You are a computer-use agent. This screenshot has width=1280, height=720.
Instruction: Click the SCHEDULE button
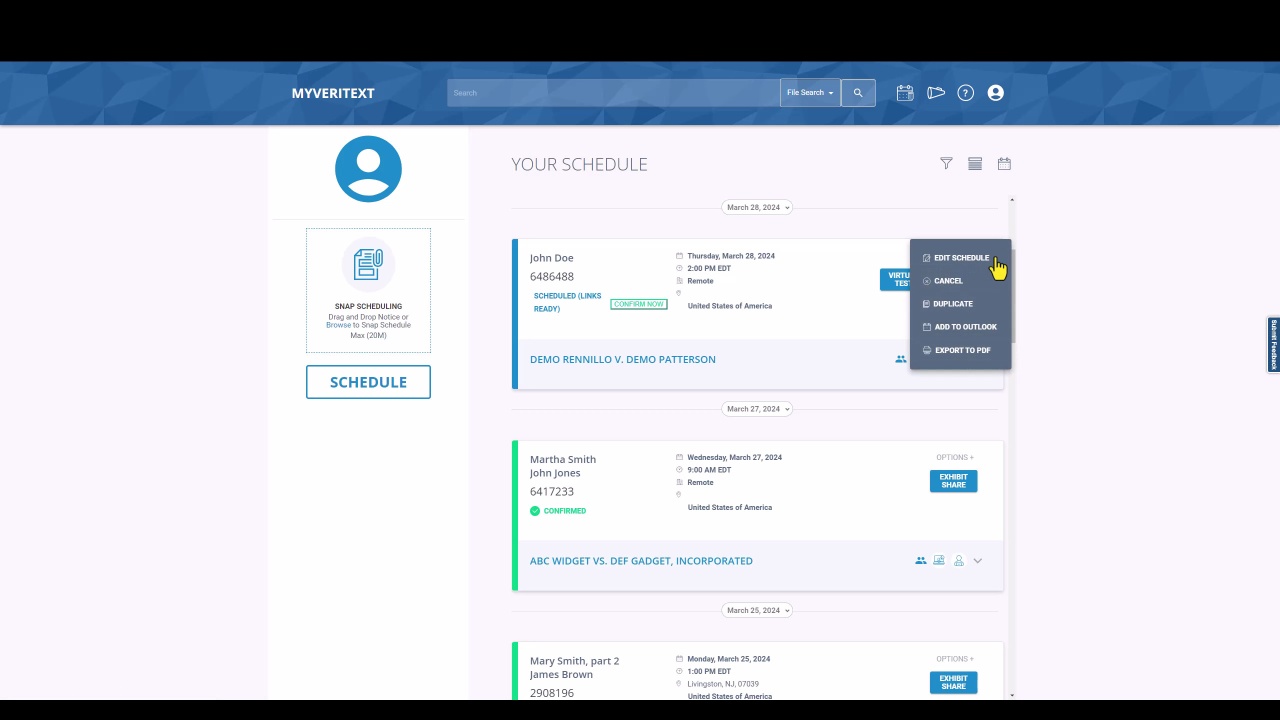pos(368,382)
